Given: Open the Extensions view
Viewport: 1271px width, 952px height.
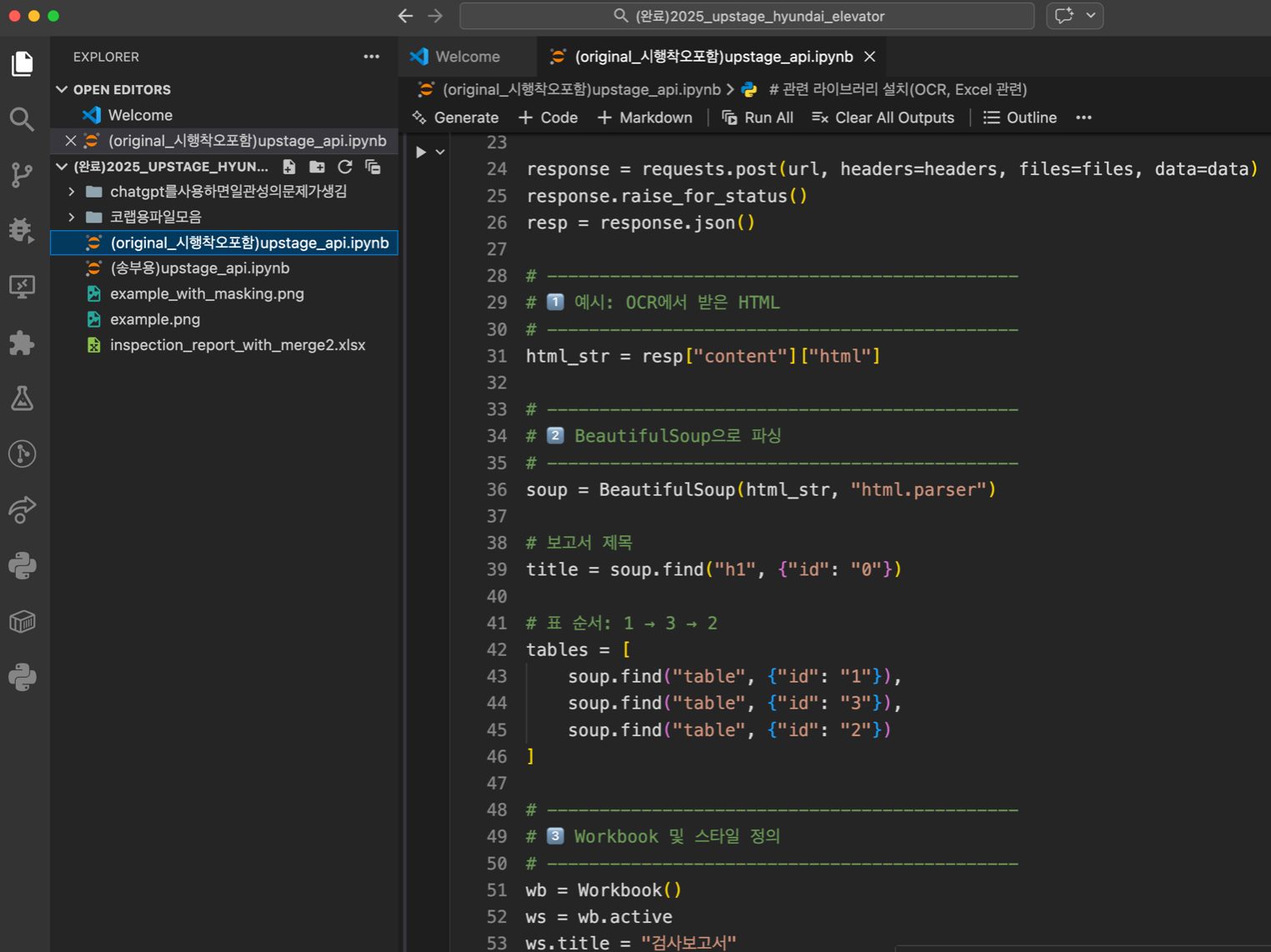Looking at the screenshot, I should [x=23, y=343].
